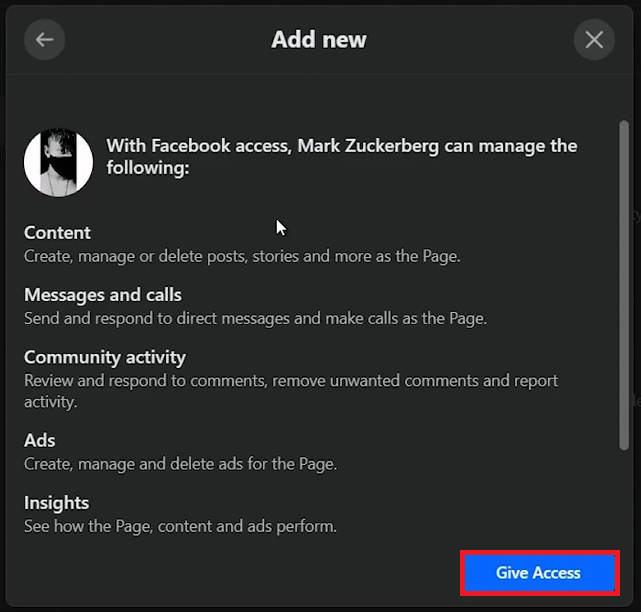This screenshot has height=612, width=641.
Task: Click the Mark Zuckerberg name in the heading
Action: (x=368, y=146)
